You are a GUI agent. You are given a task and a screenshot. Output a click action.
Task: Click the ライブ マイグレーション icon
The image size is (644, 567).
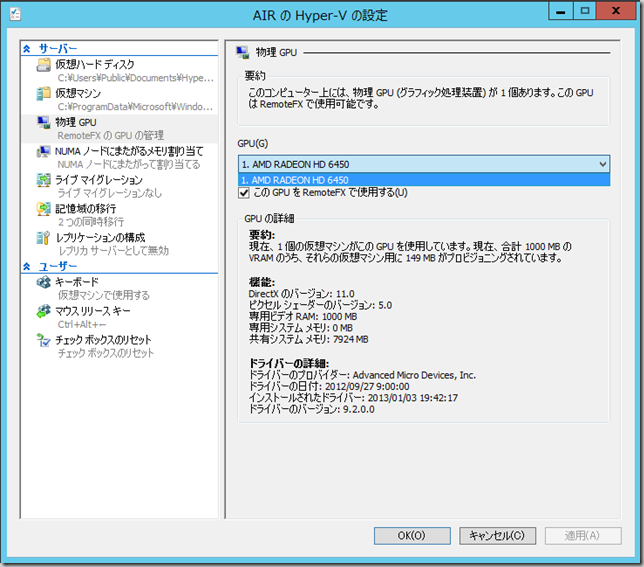pos(44,180)
